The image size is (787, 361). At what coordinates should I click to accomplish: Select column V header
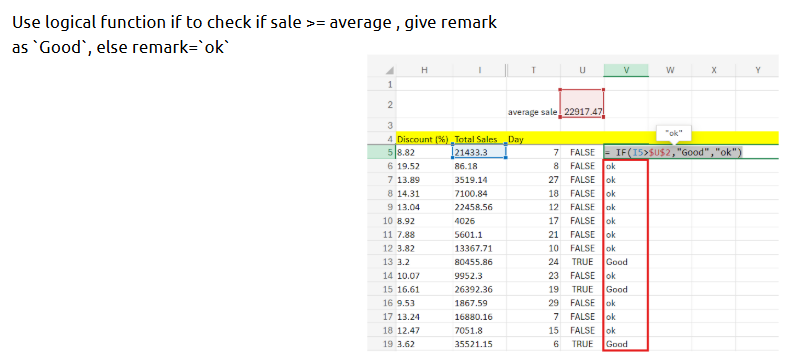pos(626,70)
